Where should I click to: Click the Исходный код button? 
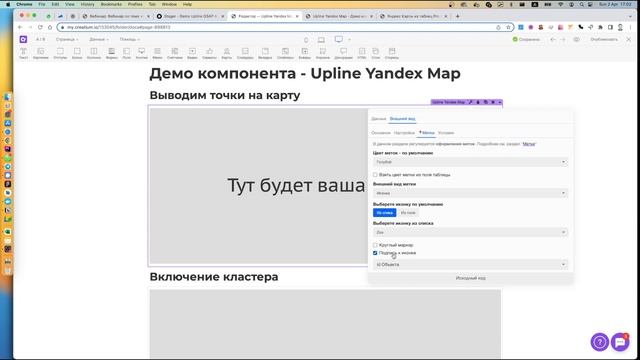click(x=471, y=278)
